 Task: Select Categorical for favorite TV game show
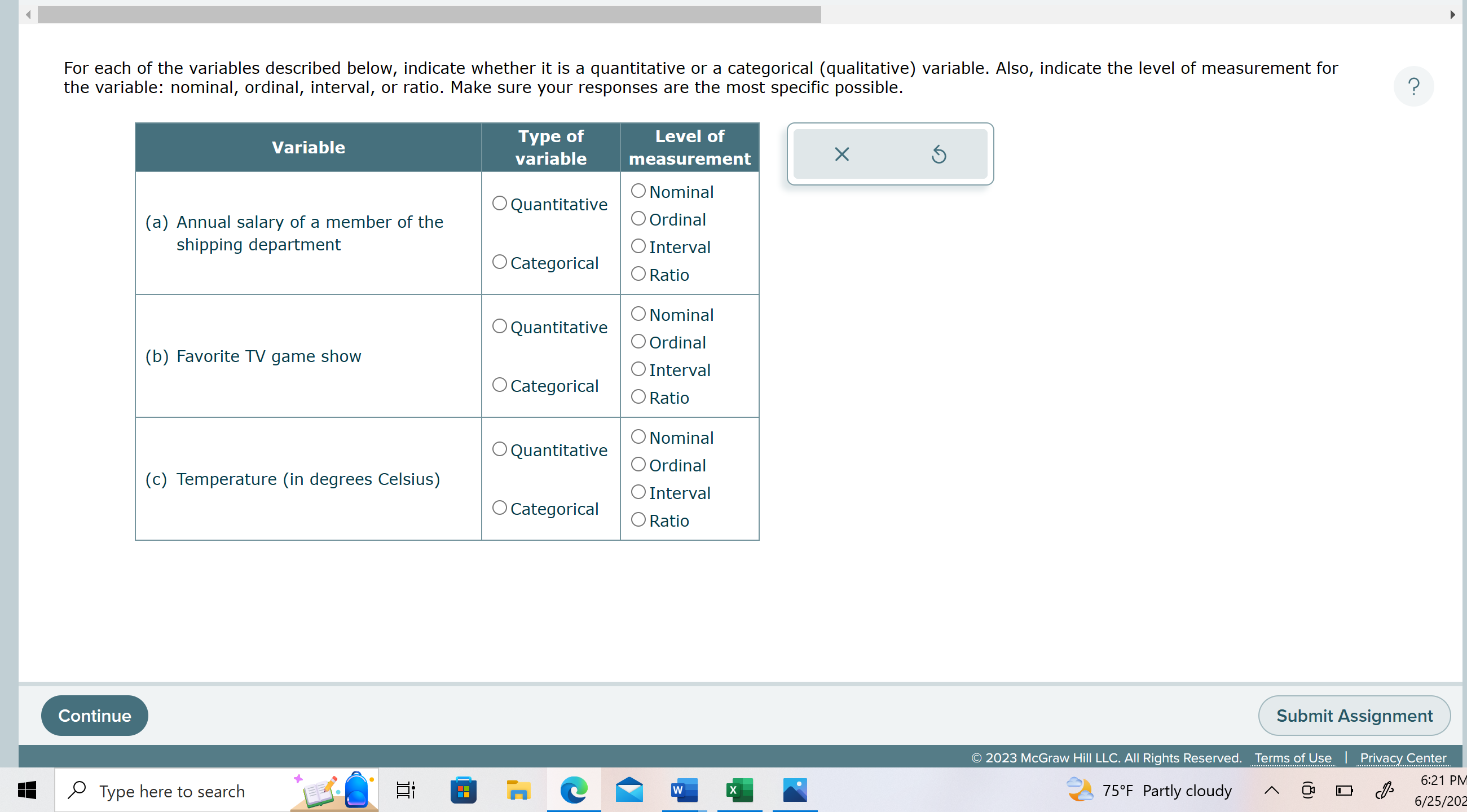[x=499, y=384]
